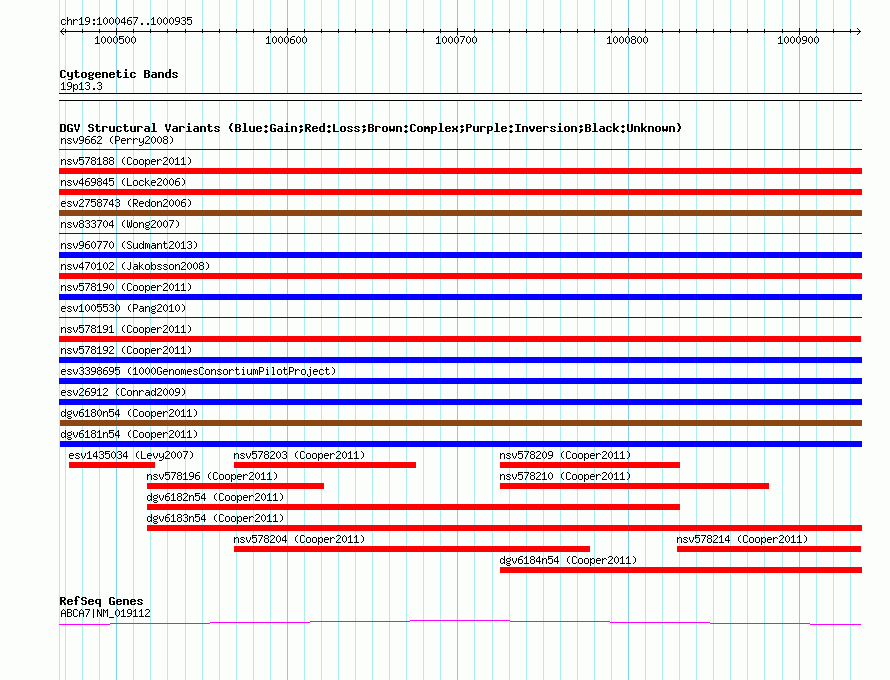This screenshot has height=680, width=890.
Task: Click the nsv578203 (Cooper2011) label
Action: [299, 455]
